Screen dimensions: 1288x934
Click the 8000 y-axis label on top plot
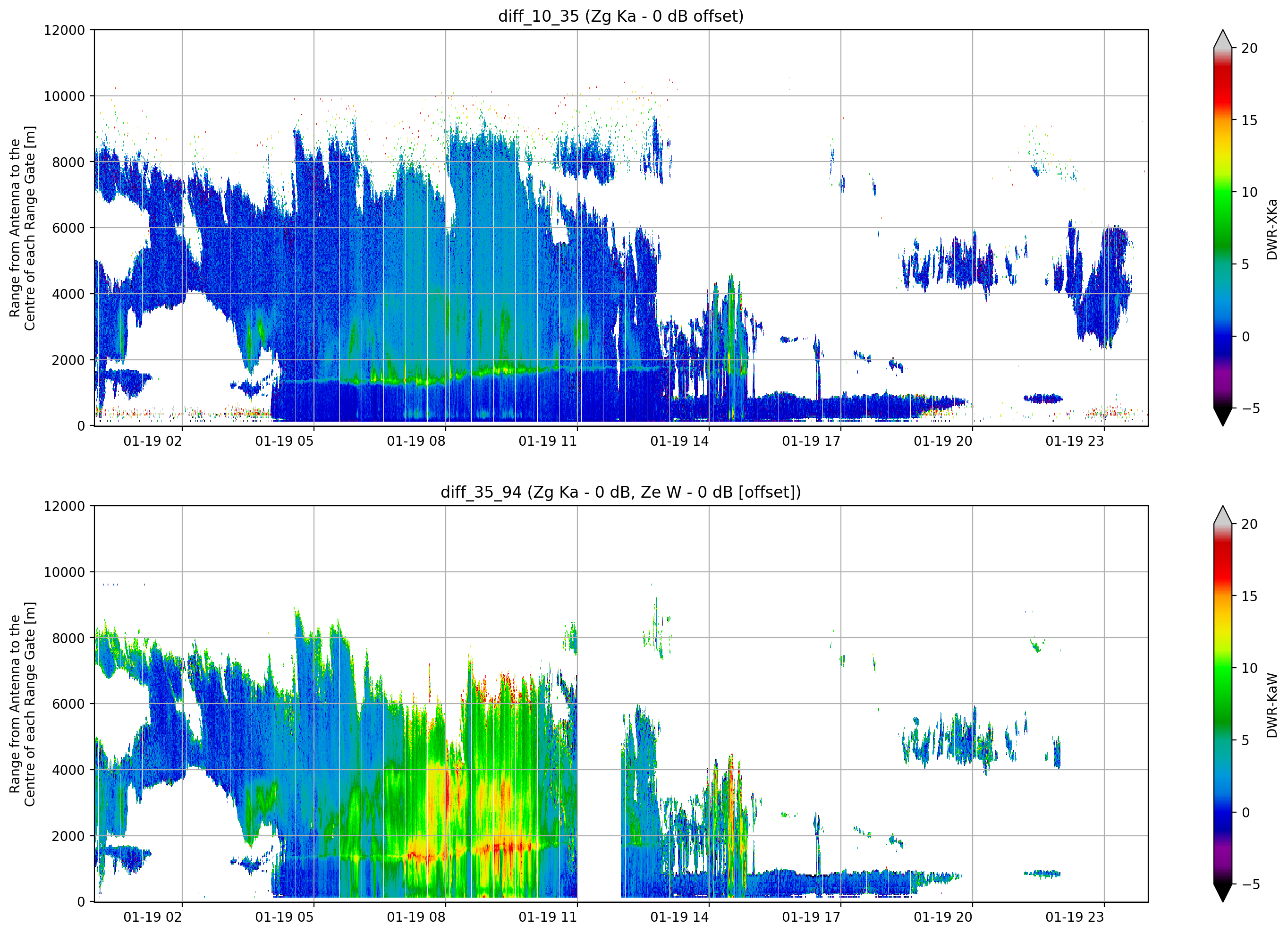click(x=68, y=162)
